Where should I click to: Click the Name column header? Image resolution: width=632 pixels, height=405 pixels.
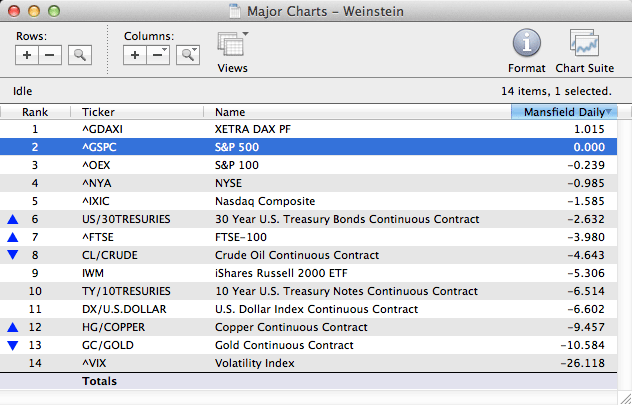coord(230,112)
